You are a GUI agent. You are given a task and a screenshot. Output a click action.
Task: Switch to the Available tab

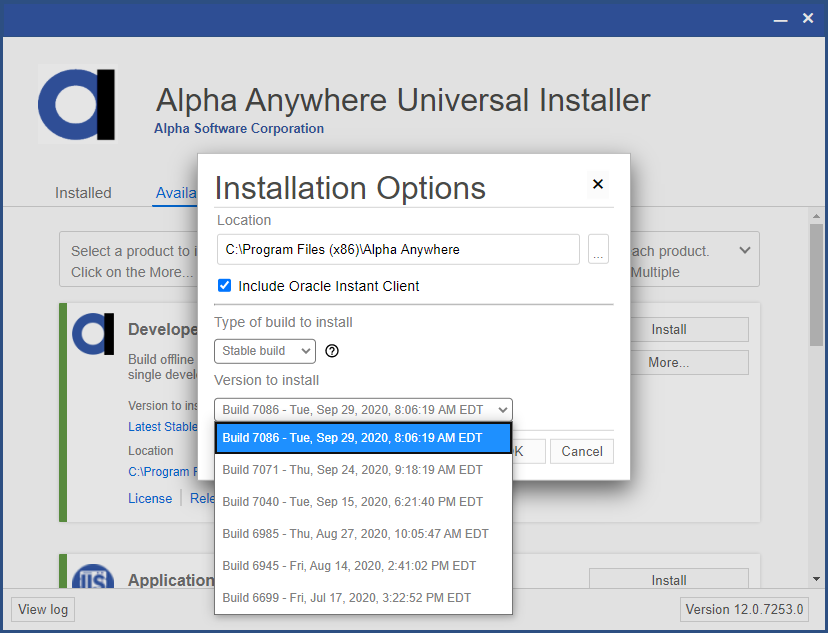click(175, 193)
